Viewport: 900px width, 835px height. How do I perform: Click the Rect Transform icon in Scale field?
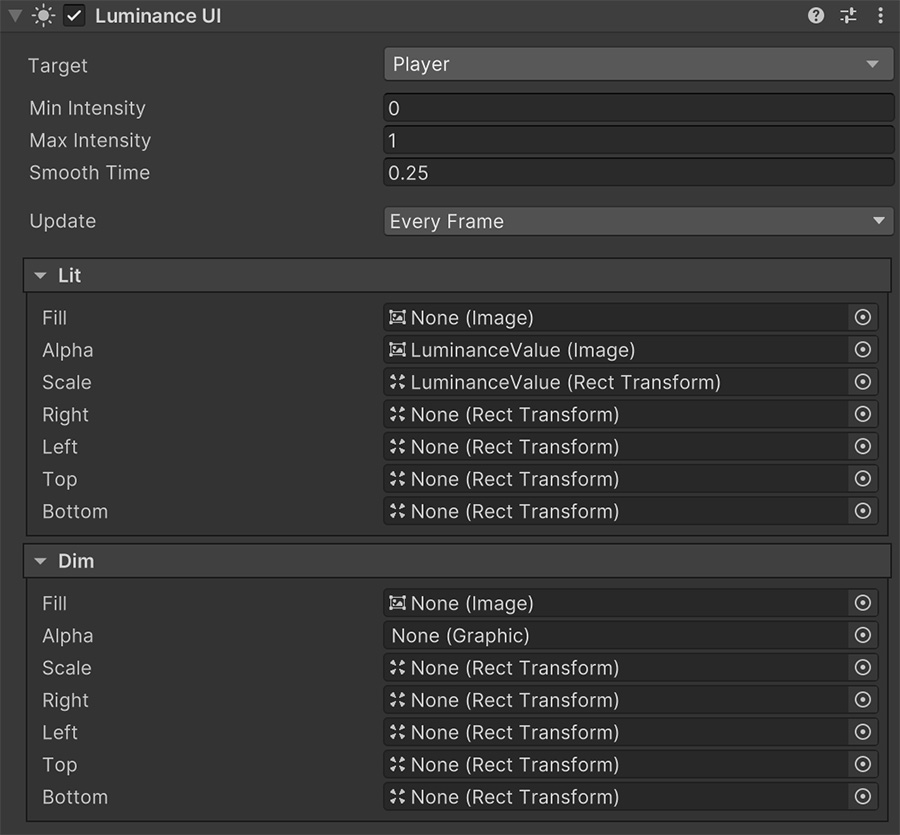396,382
